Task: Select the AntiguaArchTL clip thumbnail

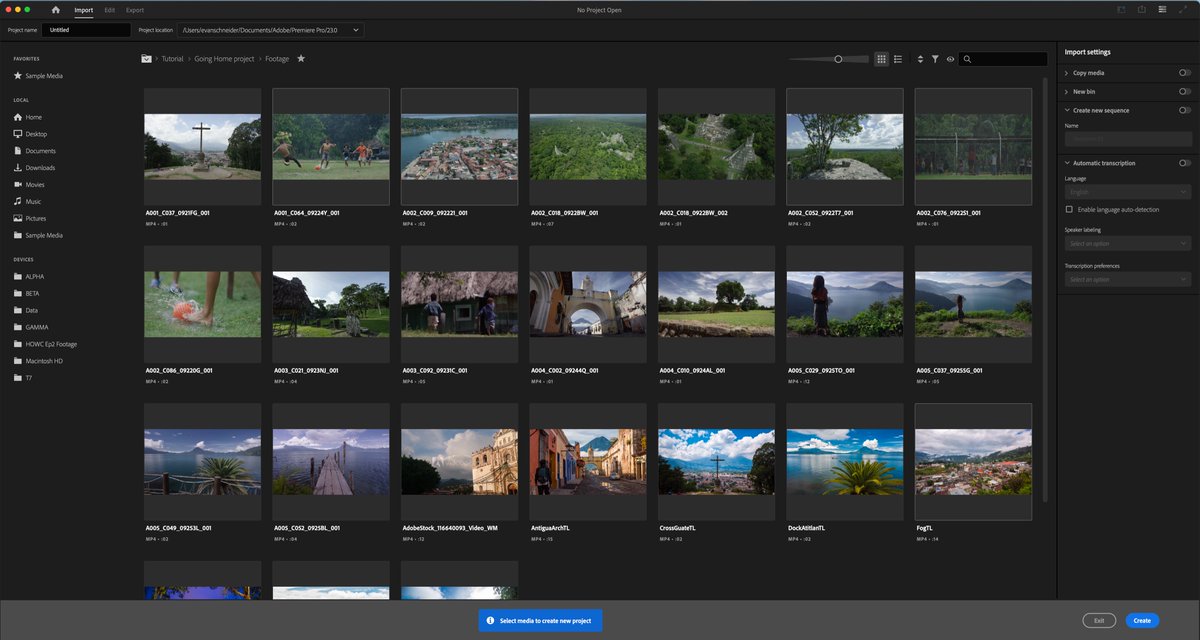Action: (588, 462)
